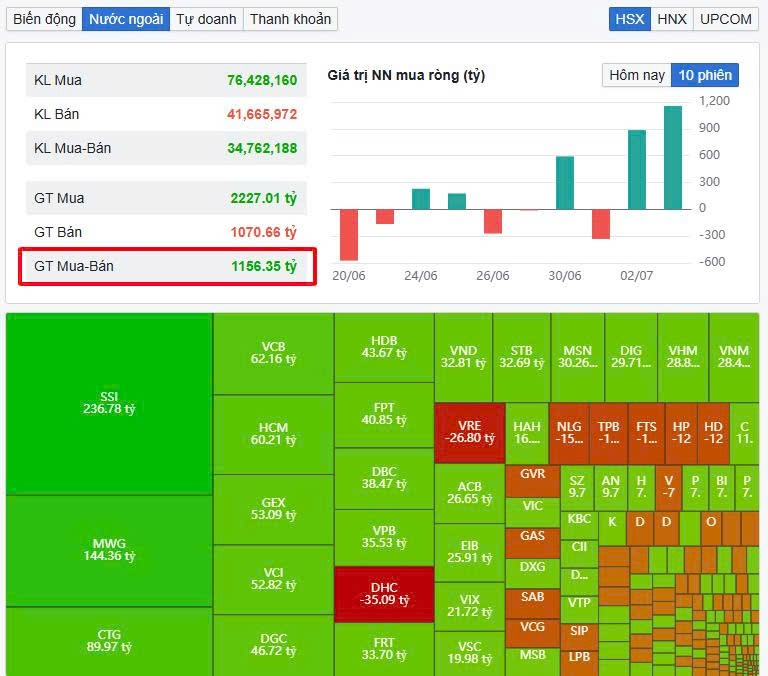Viewport: 768px width, 676px height.
Task: Select the HSX exchange button
Action: (630, 19)
